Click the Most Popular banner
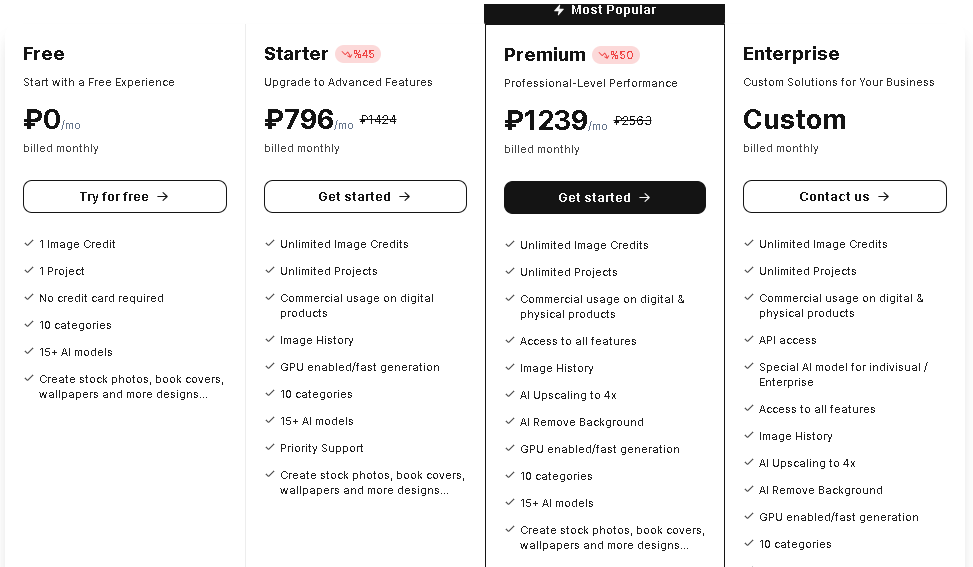This screenshot has height=567, width=973. (604, 14)
